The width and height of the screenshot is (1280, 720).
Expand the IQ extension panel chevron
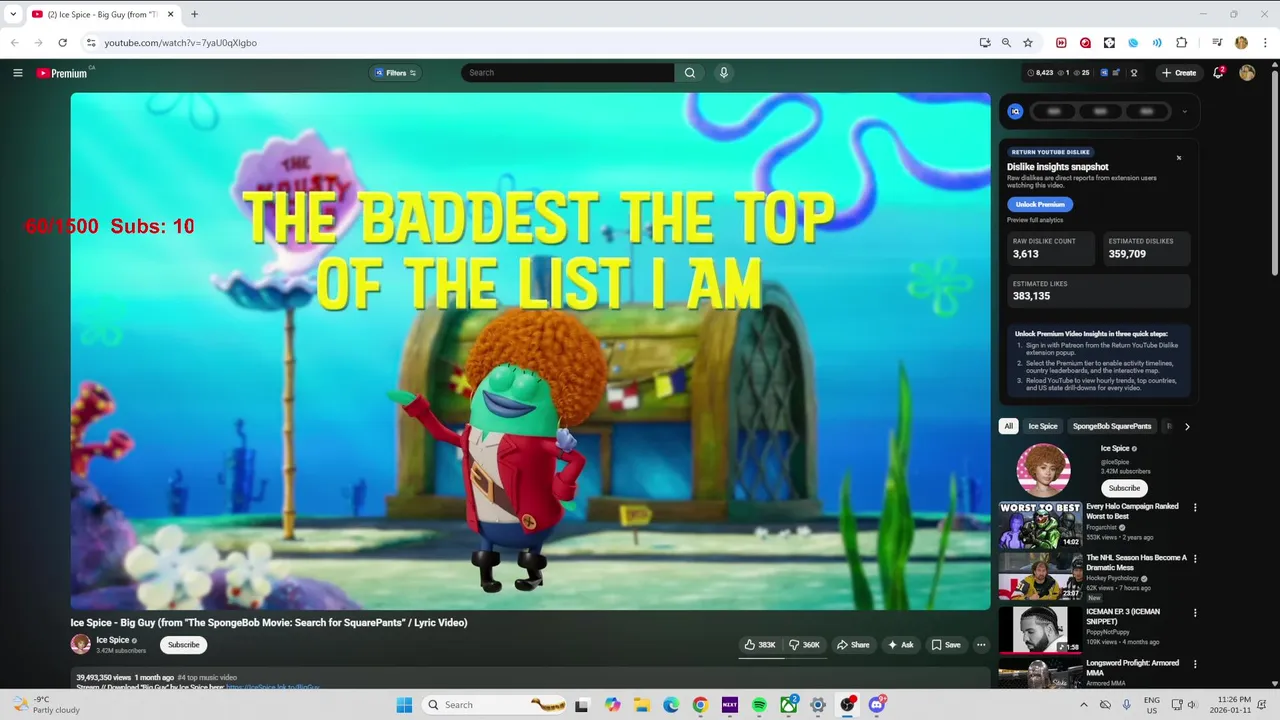coord(1184,111)
